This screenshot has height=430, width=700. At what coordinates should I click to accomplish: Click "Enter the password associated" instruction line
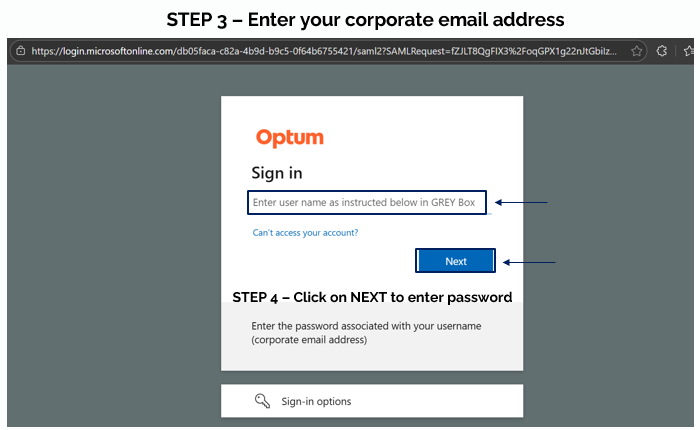(366, 326)
